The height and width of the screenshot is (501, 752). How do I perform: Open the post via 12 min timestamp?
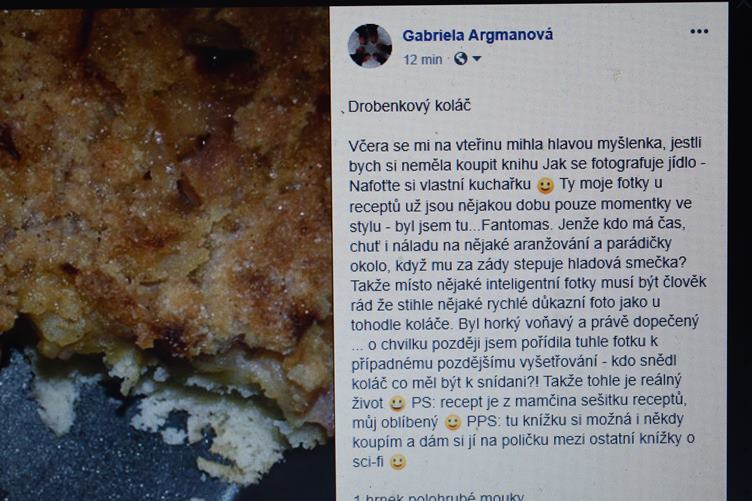423,59
